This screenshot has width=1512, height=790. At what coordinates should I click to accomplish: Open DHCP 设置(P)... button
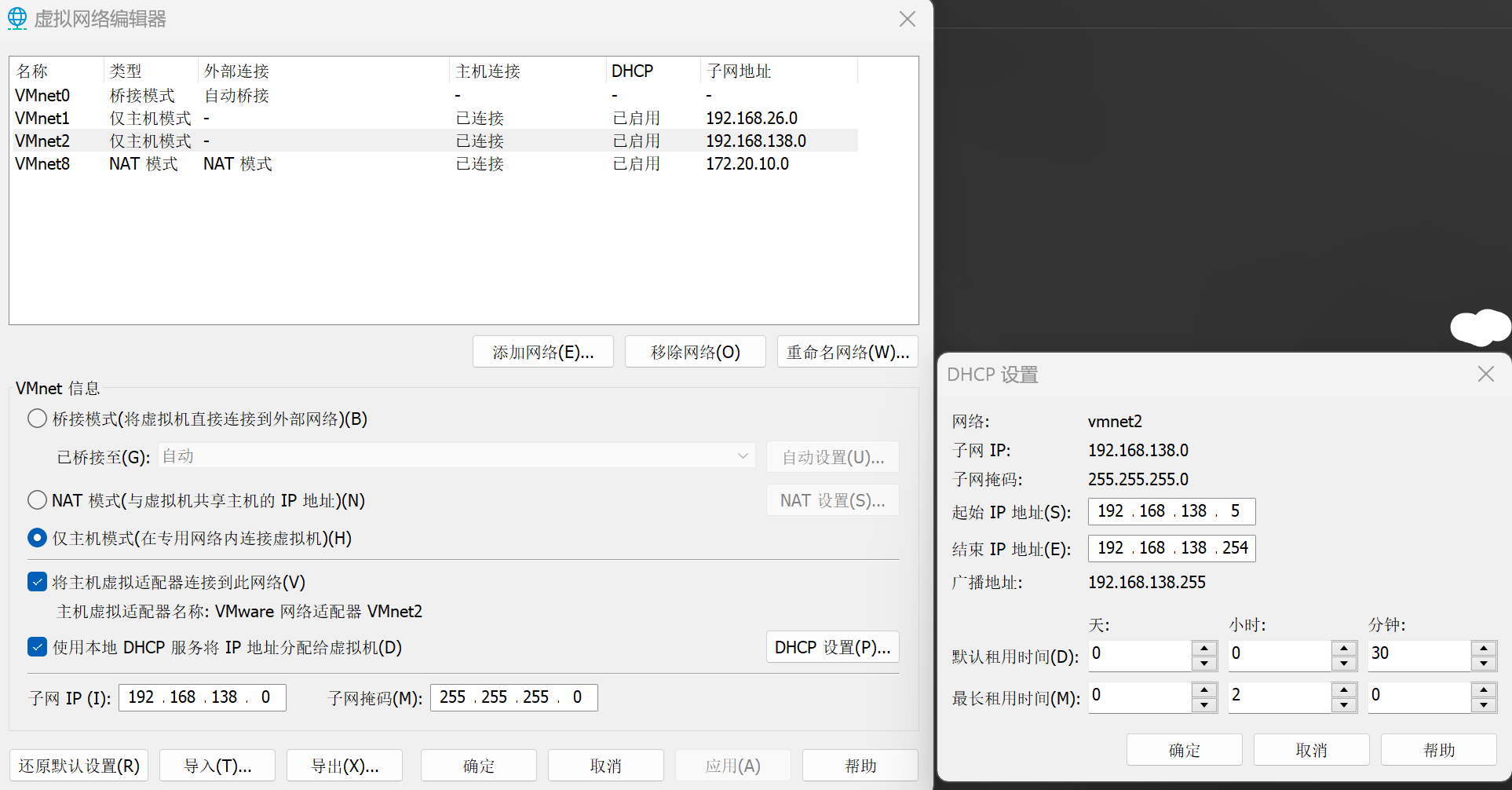[832, 647]
